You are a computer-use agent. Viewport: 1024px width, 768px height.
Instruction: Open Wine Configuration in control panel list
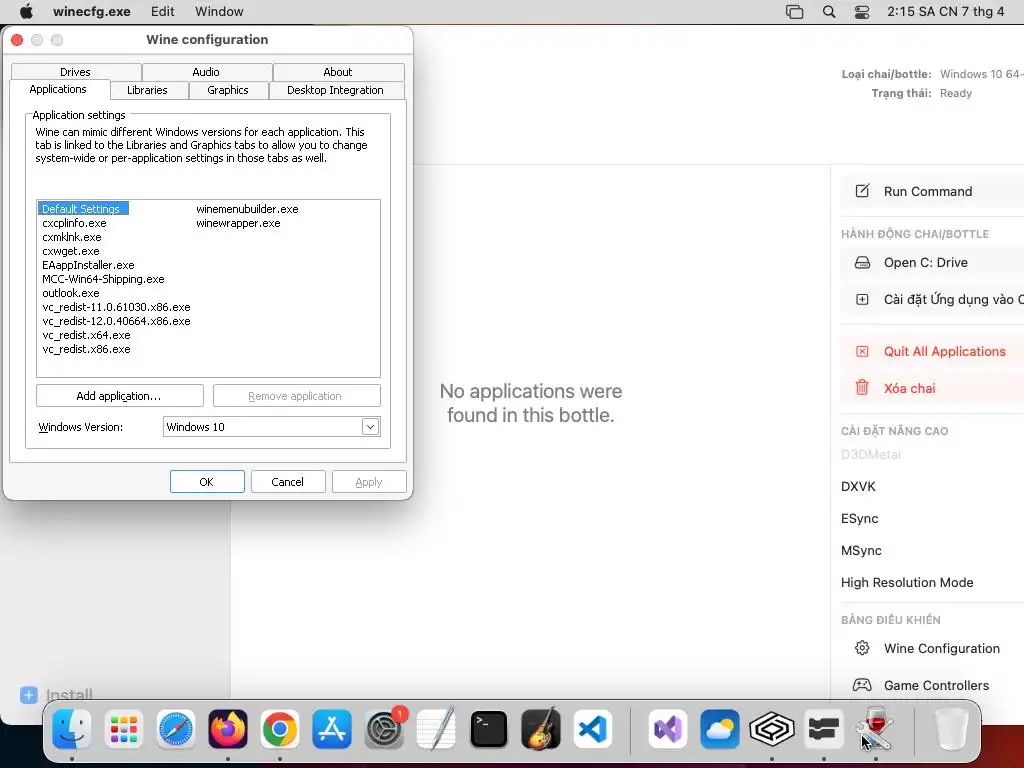click(x=942, y=648)
